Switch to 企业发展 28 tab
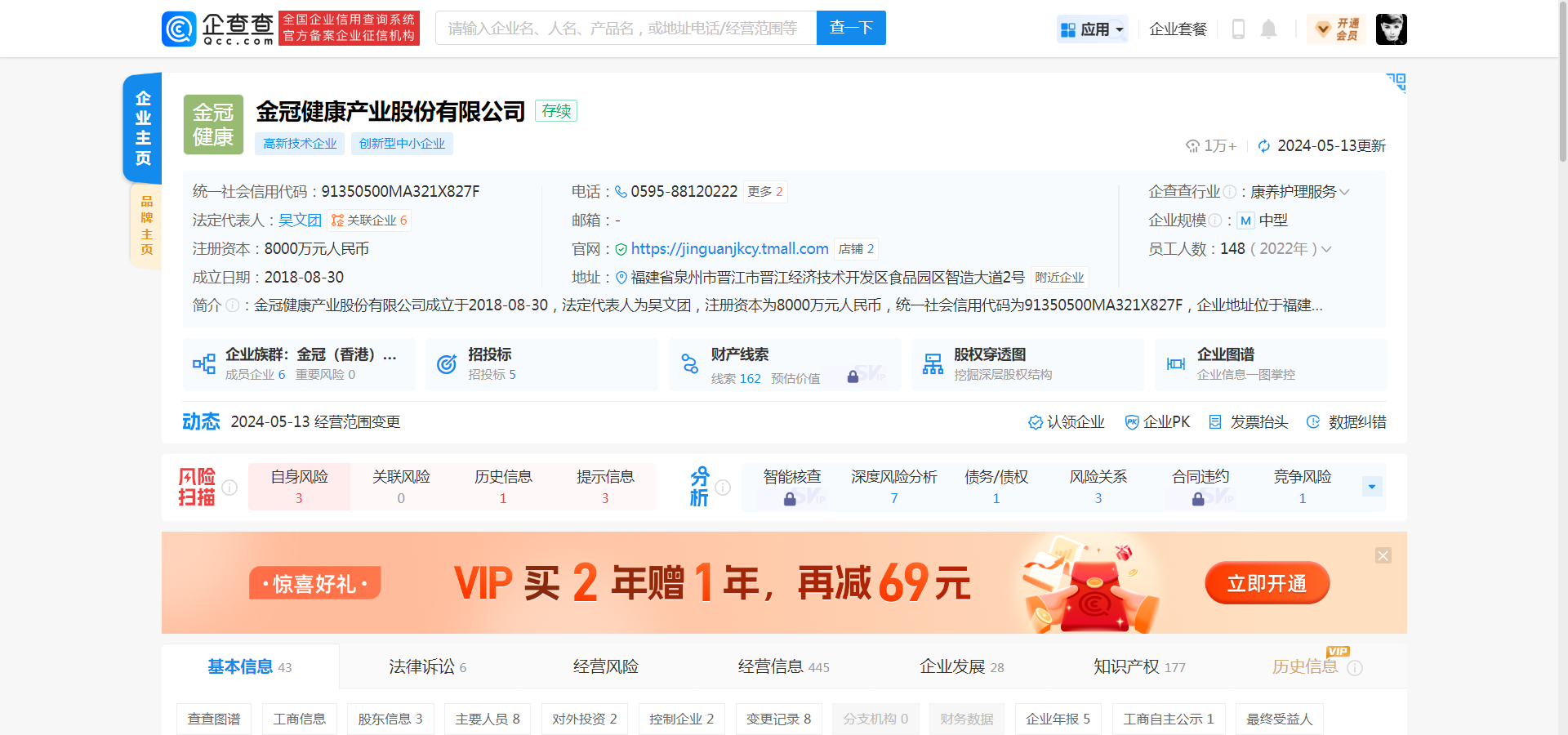The image size is (1568, 735). (961, 666)
